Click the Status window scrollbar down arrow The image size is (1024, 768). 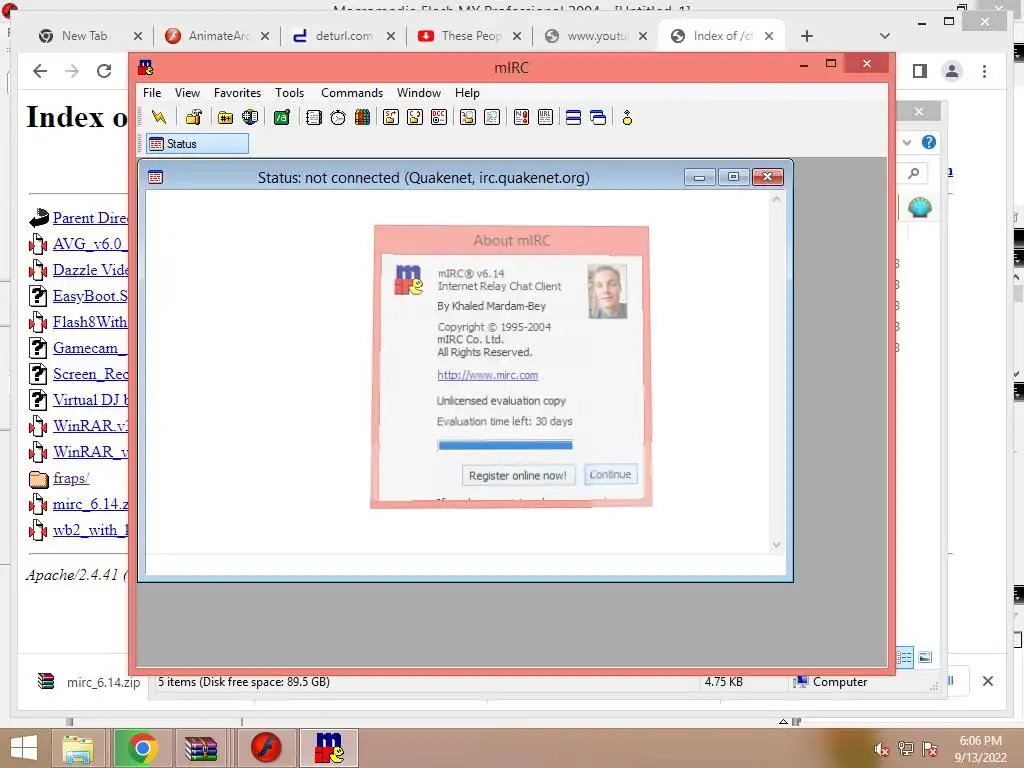click(776, 545)
